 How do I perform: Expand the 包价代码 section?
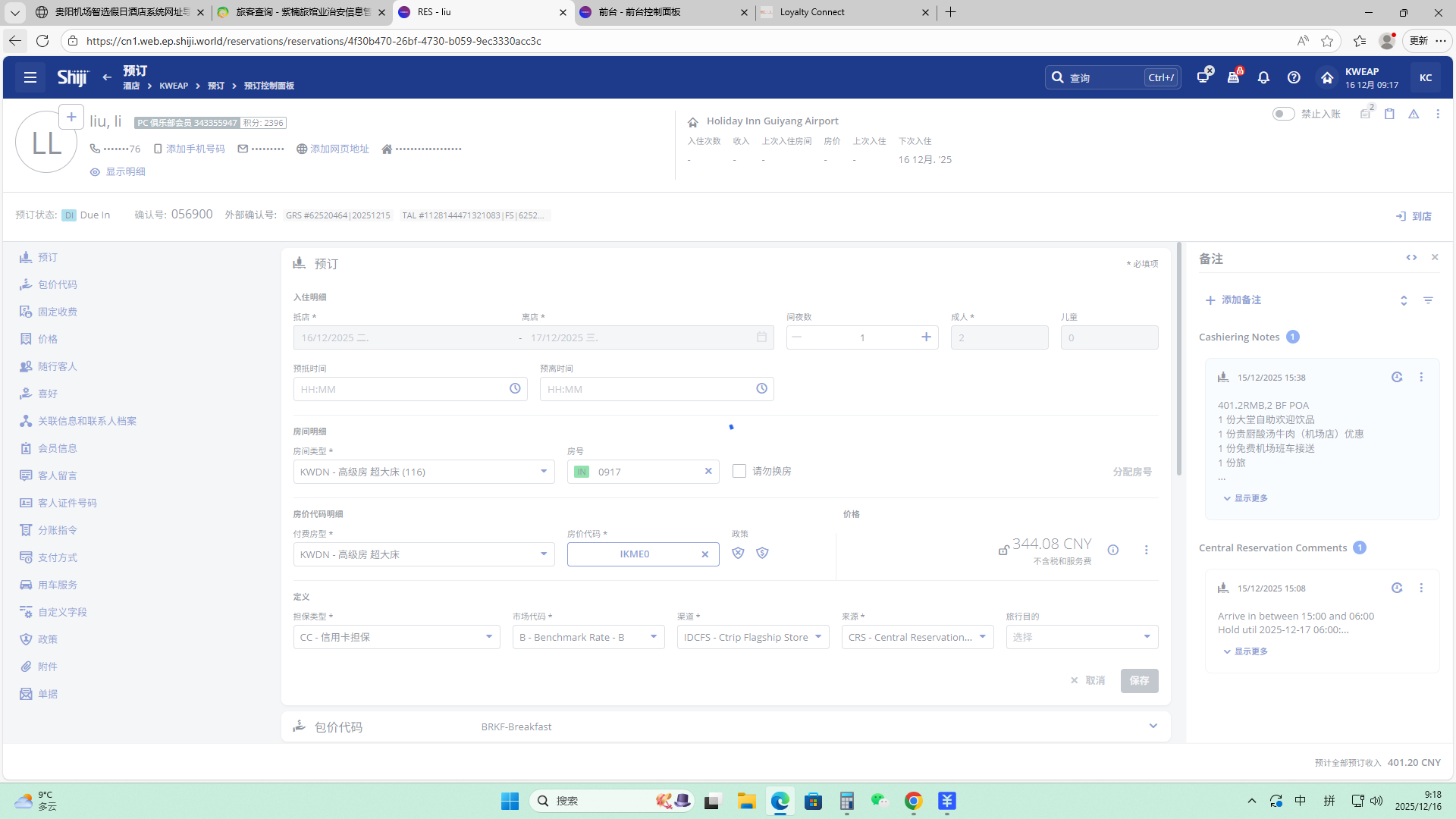pyautogui.click(x=1153, y=726)
